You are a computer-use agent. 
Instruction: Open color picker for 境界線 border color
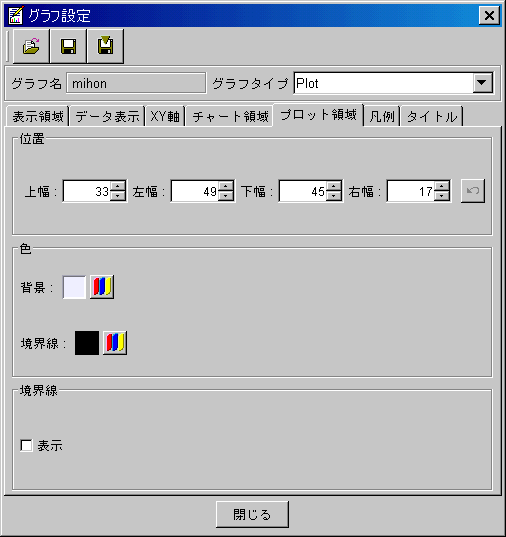point(115,342)
